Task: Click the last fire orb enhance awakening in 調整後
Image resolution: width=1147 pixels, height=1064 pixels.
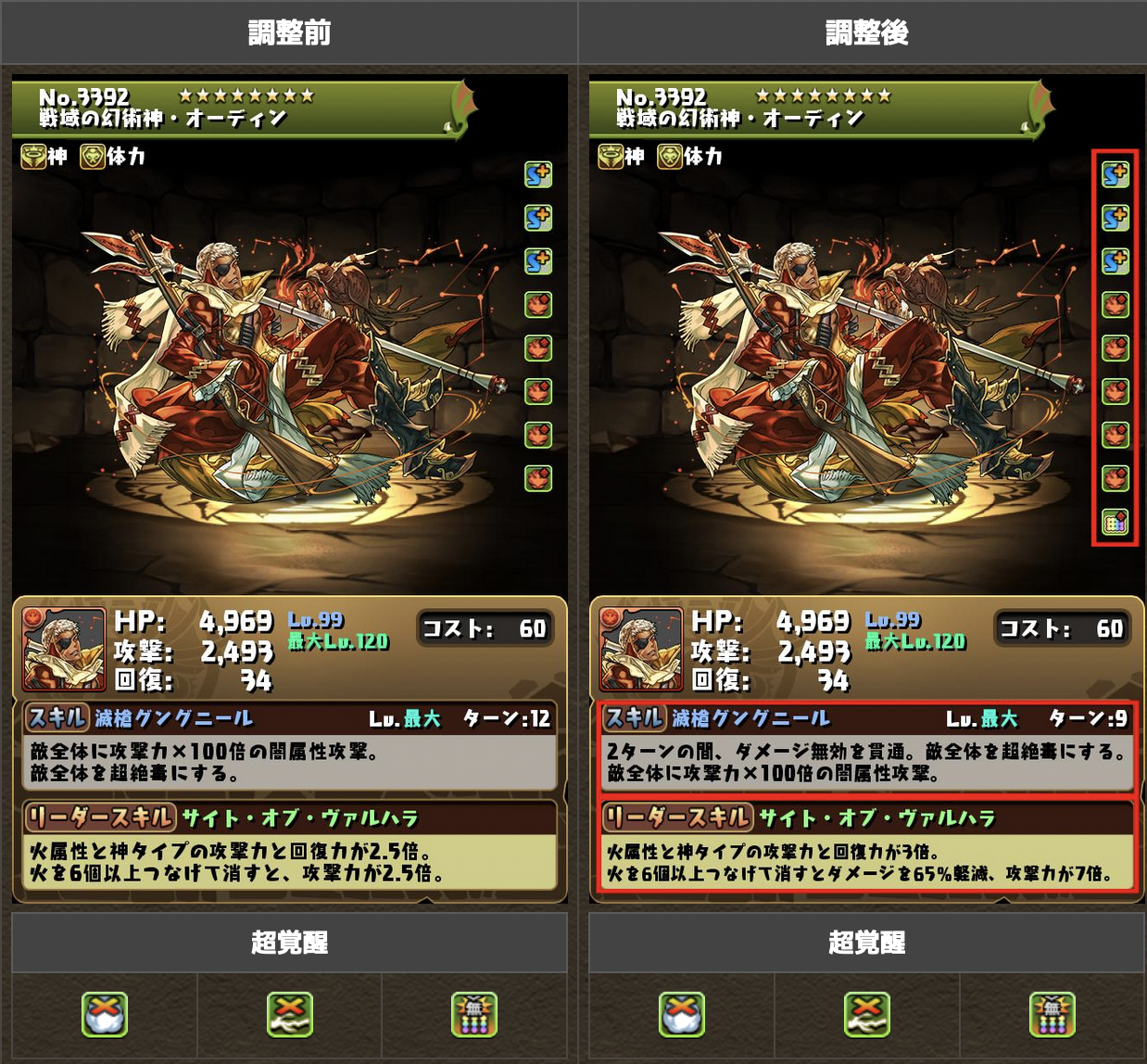Action: tap(1115, 478)
